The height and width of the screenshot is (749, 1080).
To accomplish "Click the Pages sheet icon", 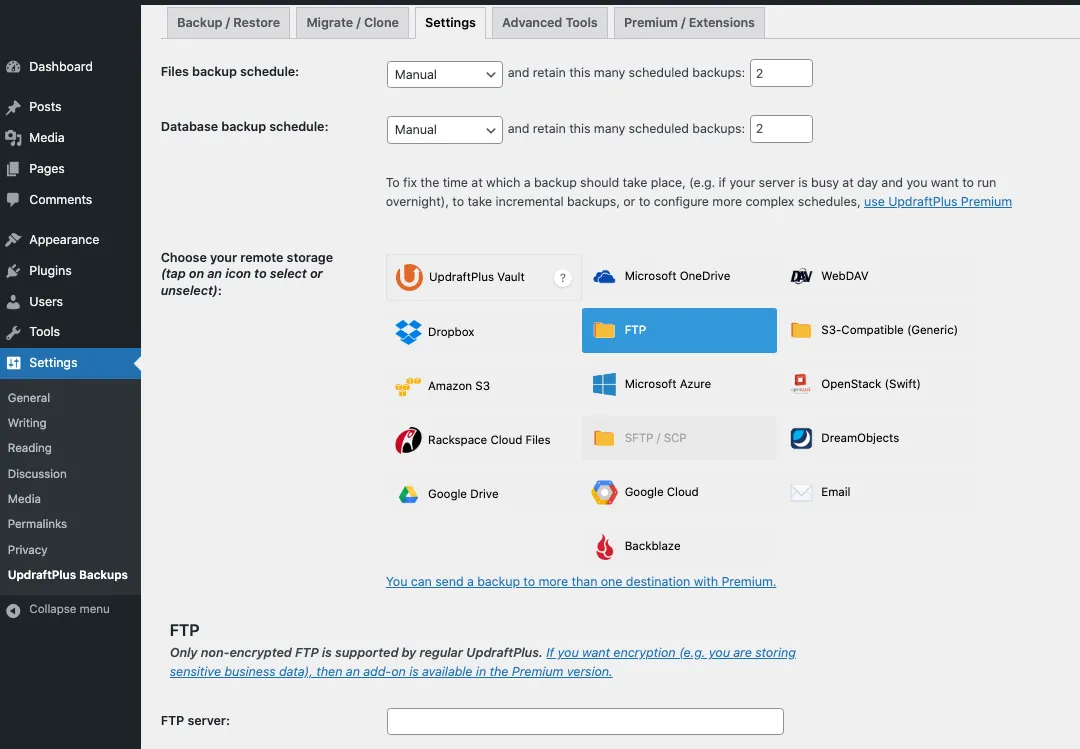I will pyautogui.click(x=13, y=169).
